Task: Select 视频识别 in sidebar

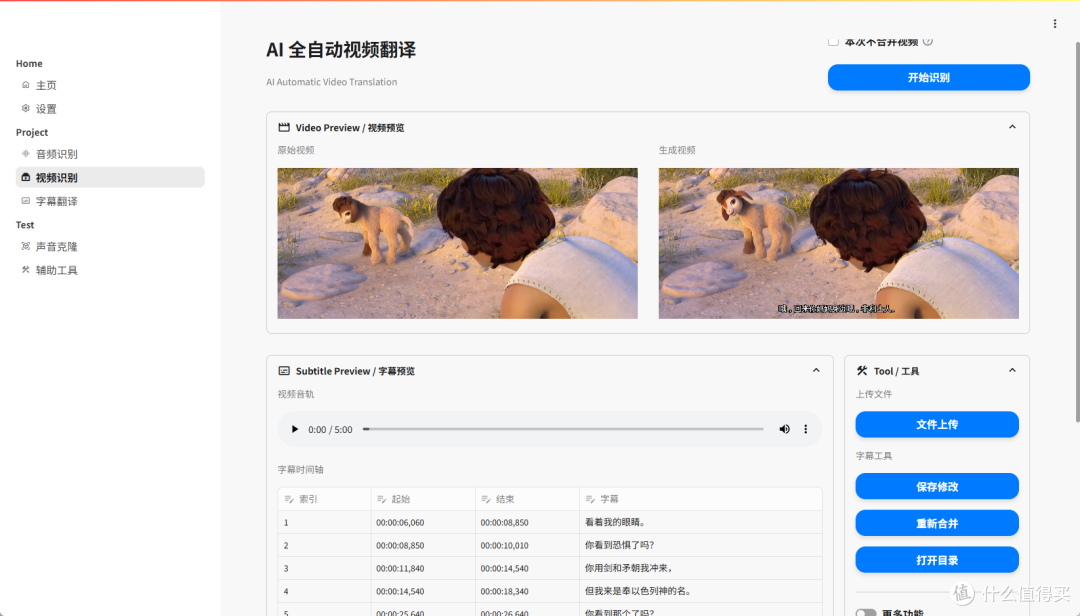Action: click(110, 178)
